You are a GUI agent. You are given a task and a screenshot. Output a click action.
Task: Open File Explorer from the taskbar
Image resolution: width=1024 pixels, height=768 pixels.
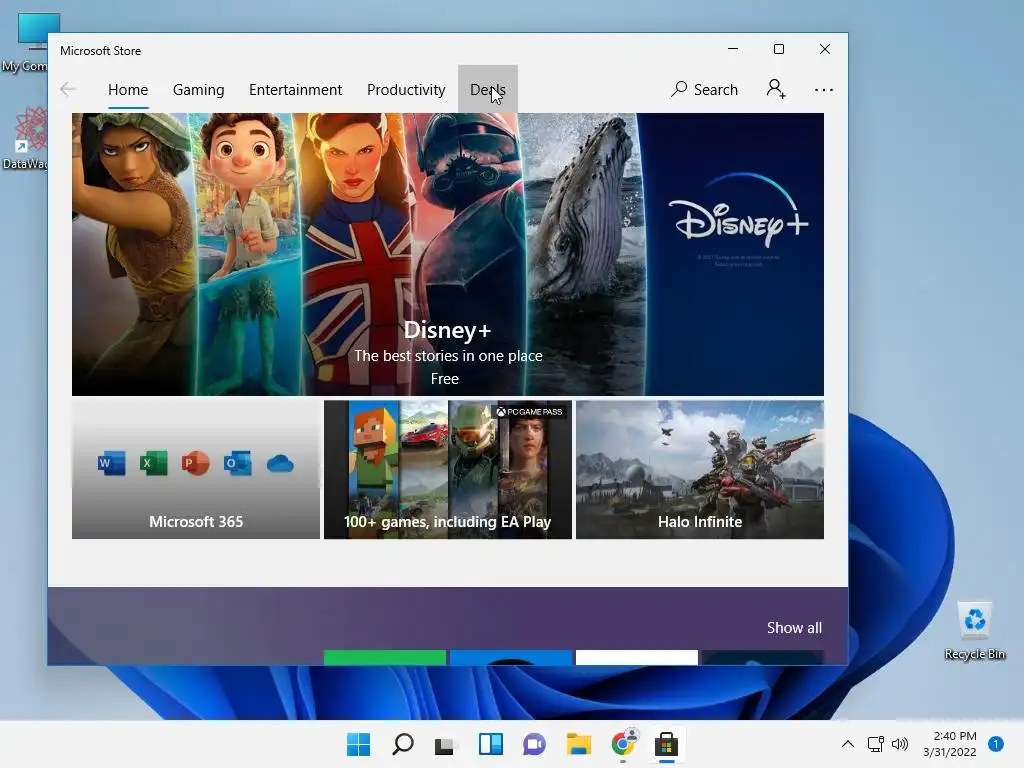[x=579, y=744]
